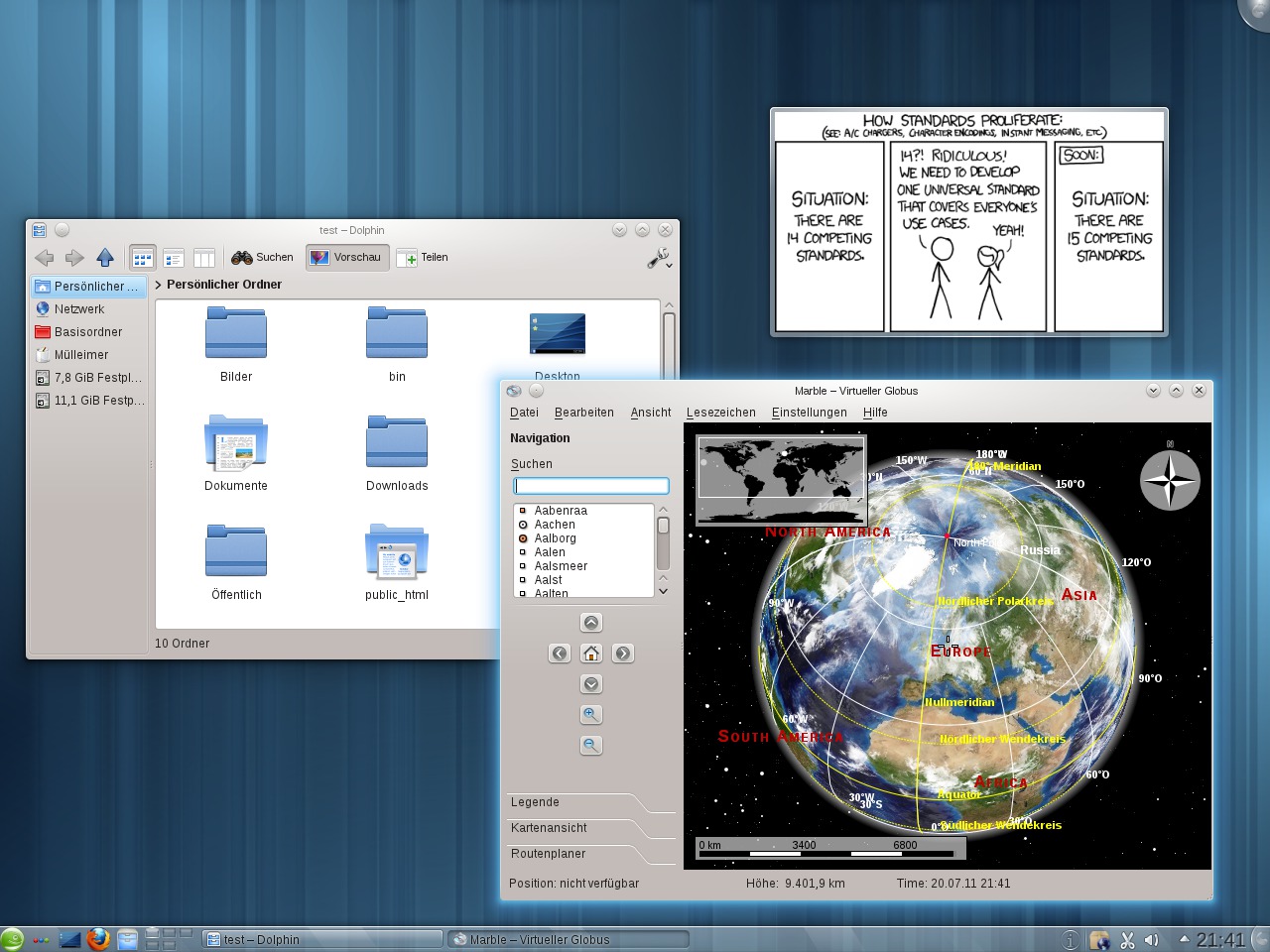Move globe up with arrow button
Viewport: 1270px width, 952px height.
point(591,623)
